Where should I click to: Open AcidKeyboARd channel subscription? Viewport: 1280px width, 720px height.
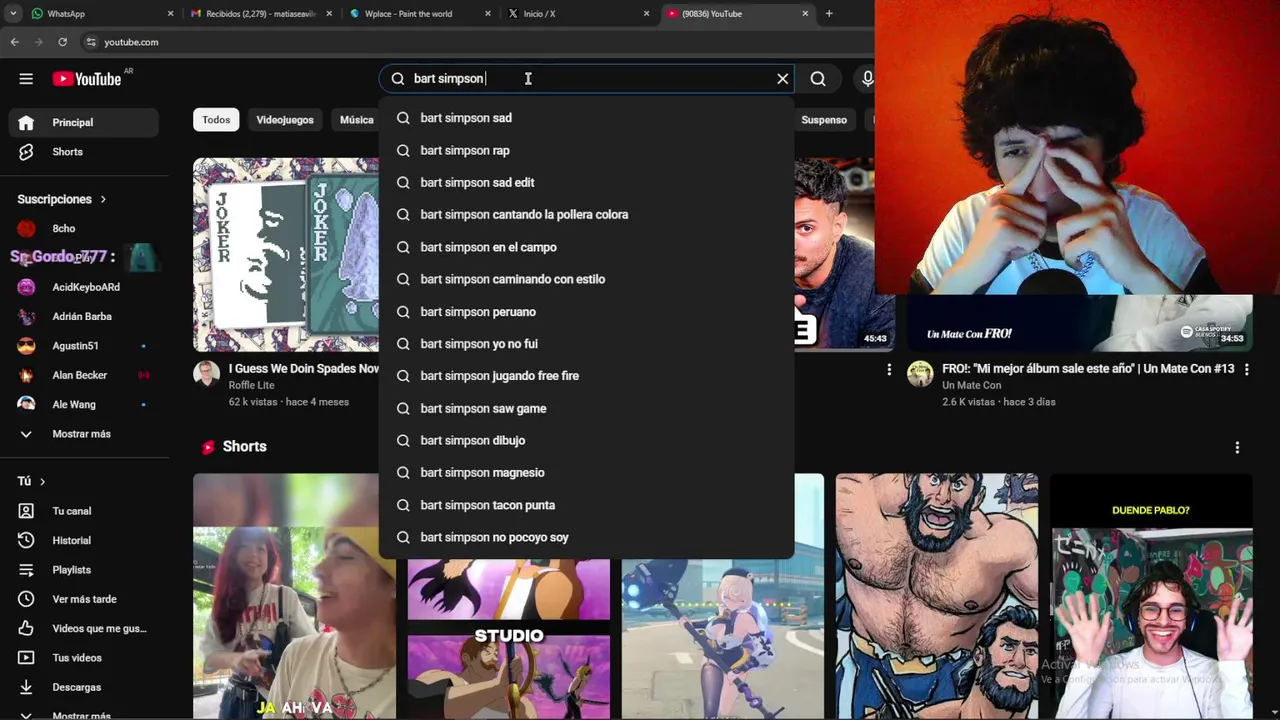tap(84, 287)
